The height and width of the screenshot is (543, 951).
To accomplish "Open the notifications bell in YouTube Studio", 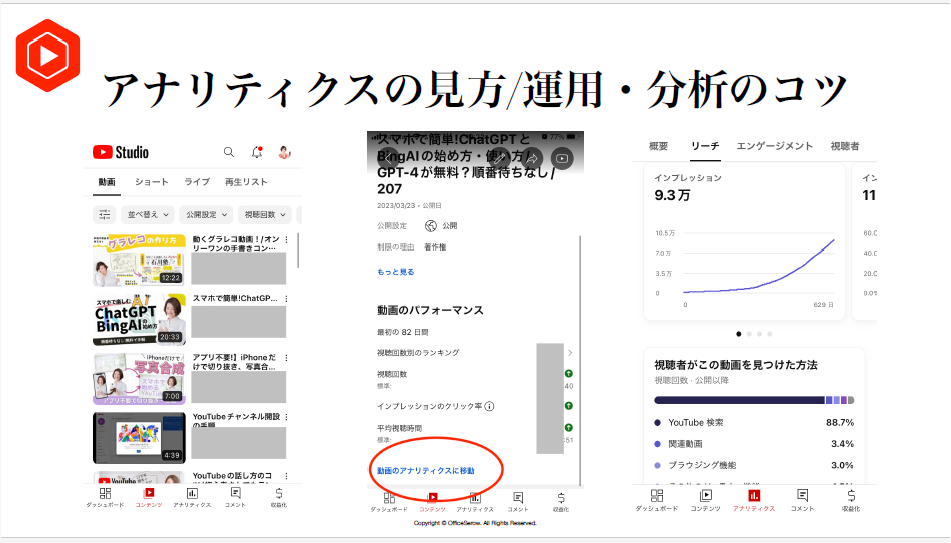I will pos(257,152).
